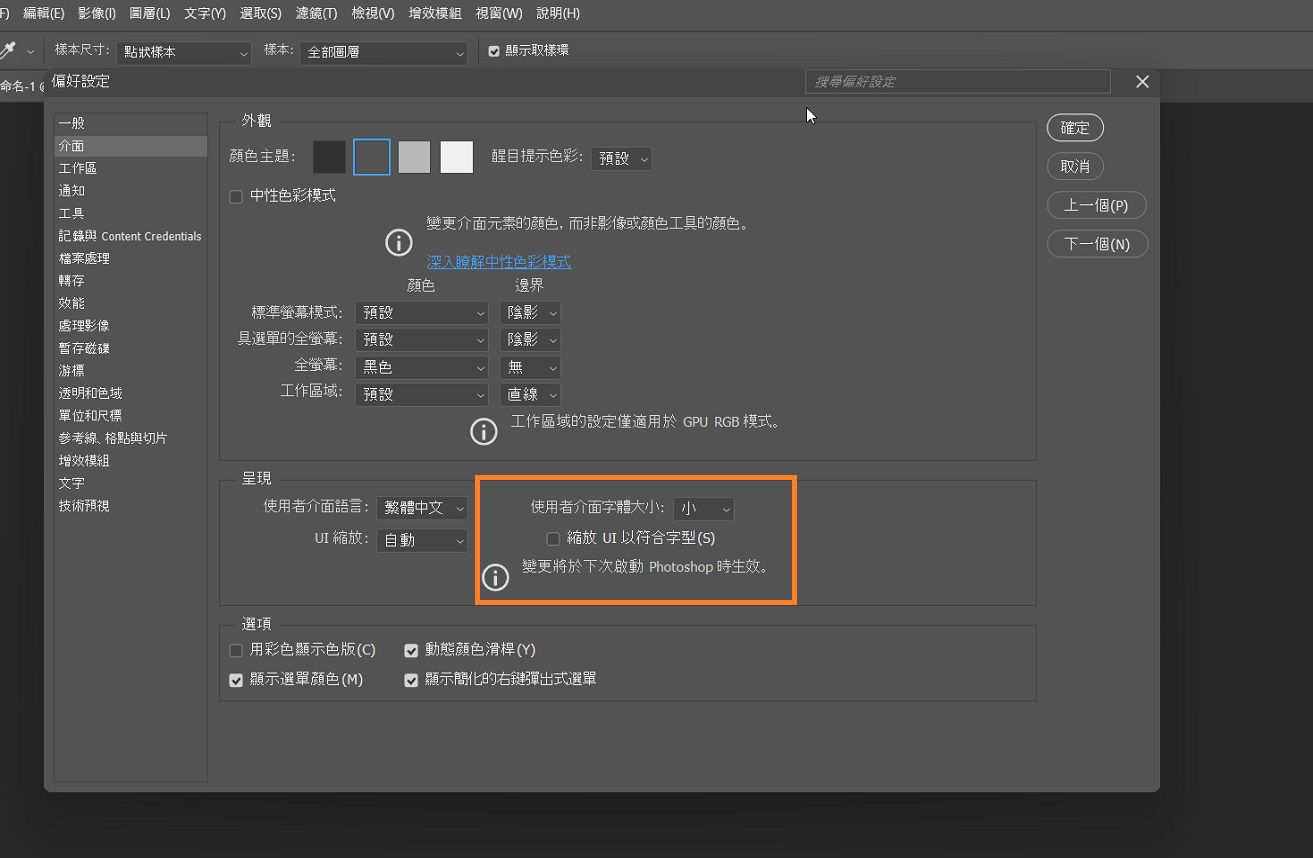Click the 搜尋偏好設定 search field
The width and height of the screenshot is (1313, 858).
(956, 81)
